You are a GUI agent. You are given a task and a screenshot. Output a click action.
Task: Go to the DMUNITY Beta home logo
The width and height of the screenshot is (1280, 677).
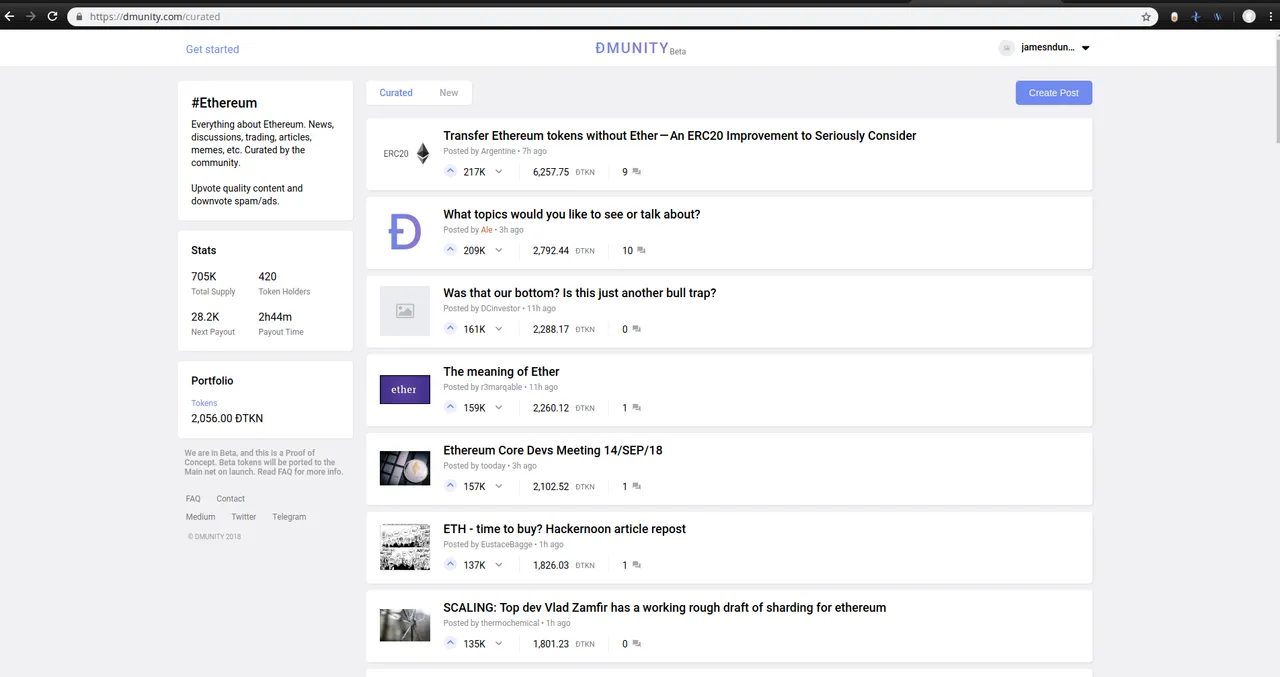[x=640, y=48]
